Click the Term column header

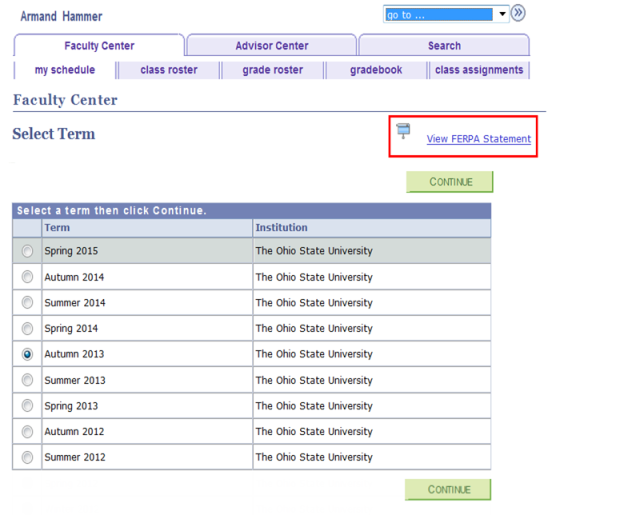[x=147, y=228]
